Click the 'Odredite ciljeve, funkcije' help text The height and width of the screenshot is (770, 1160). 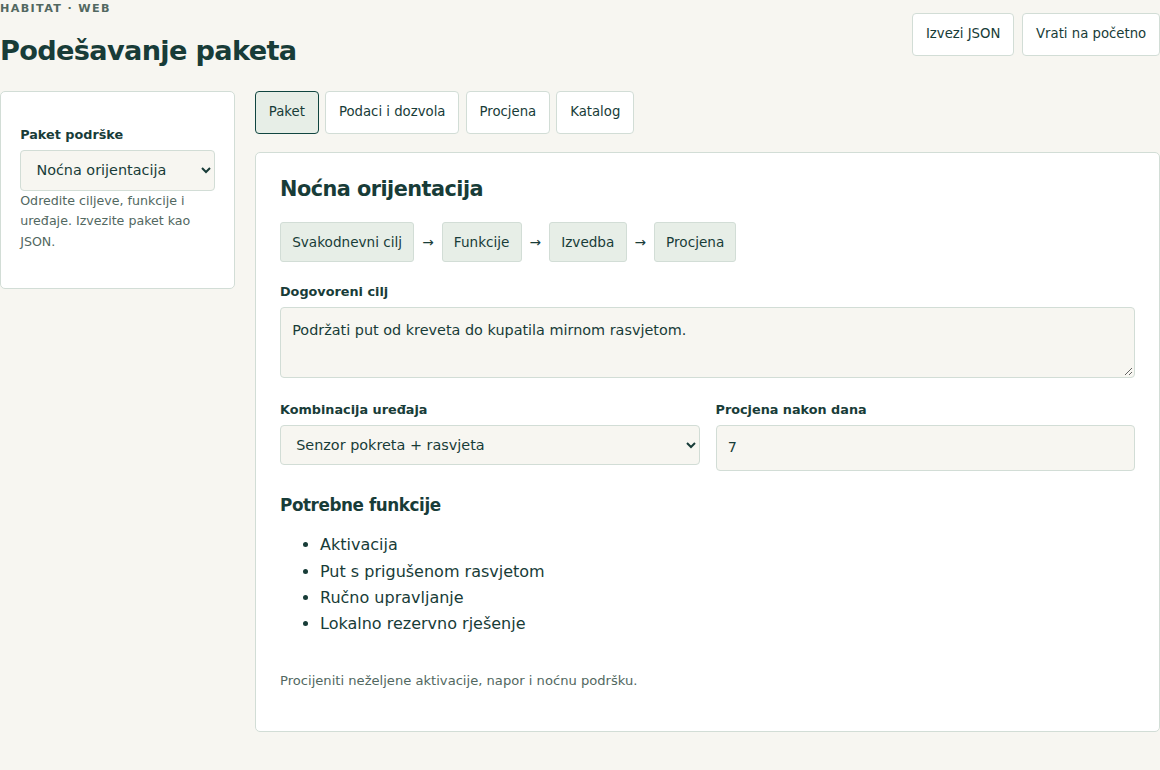105,221
